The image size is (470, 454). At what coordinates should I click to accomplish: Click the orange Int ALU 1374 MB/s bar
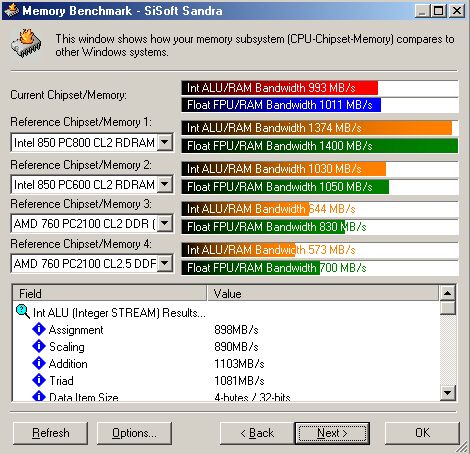(317, 128)
